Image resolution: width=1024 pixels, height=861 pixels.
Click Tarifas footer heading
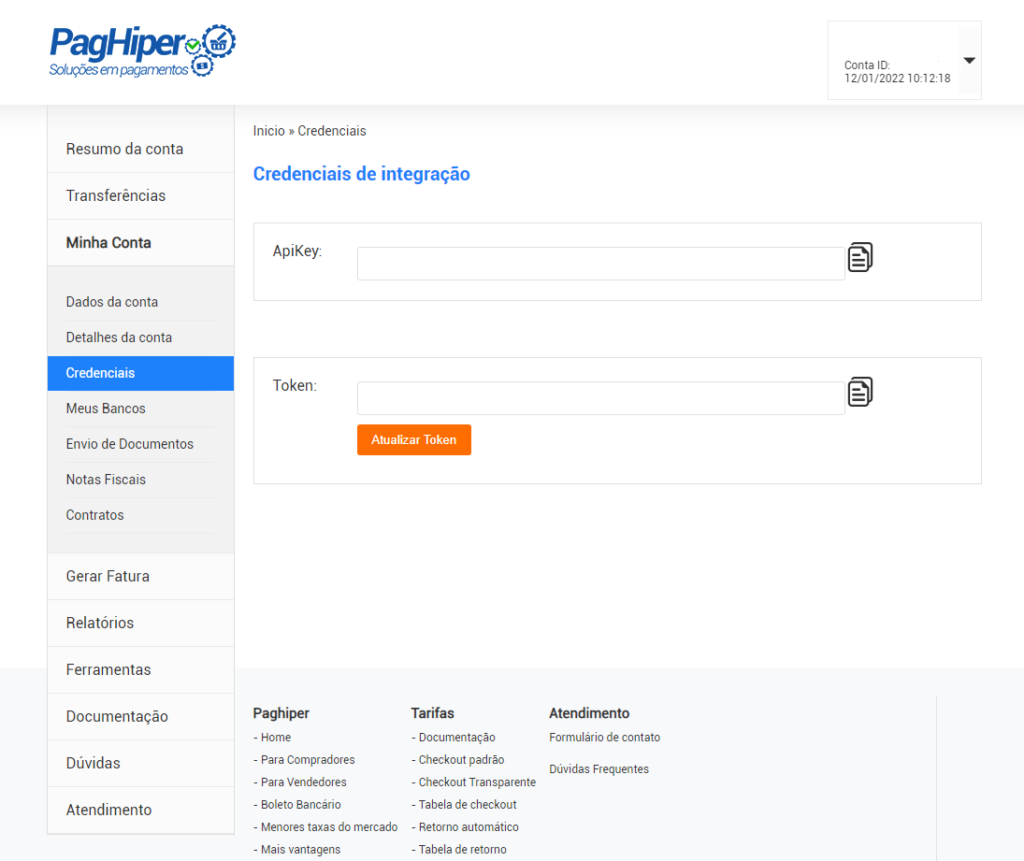tap(432, 713)
